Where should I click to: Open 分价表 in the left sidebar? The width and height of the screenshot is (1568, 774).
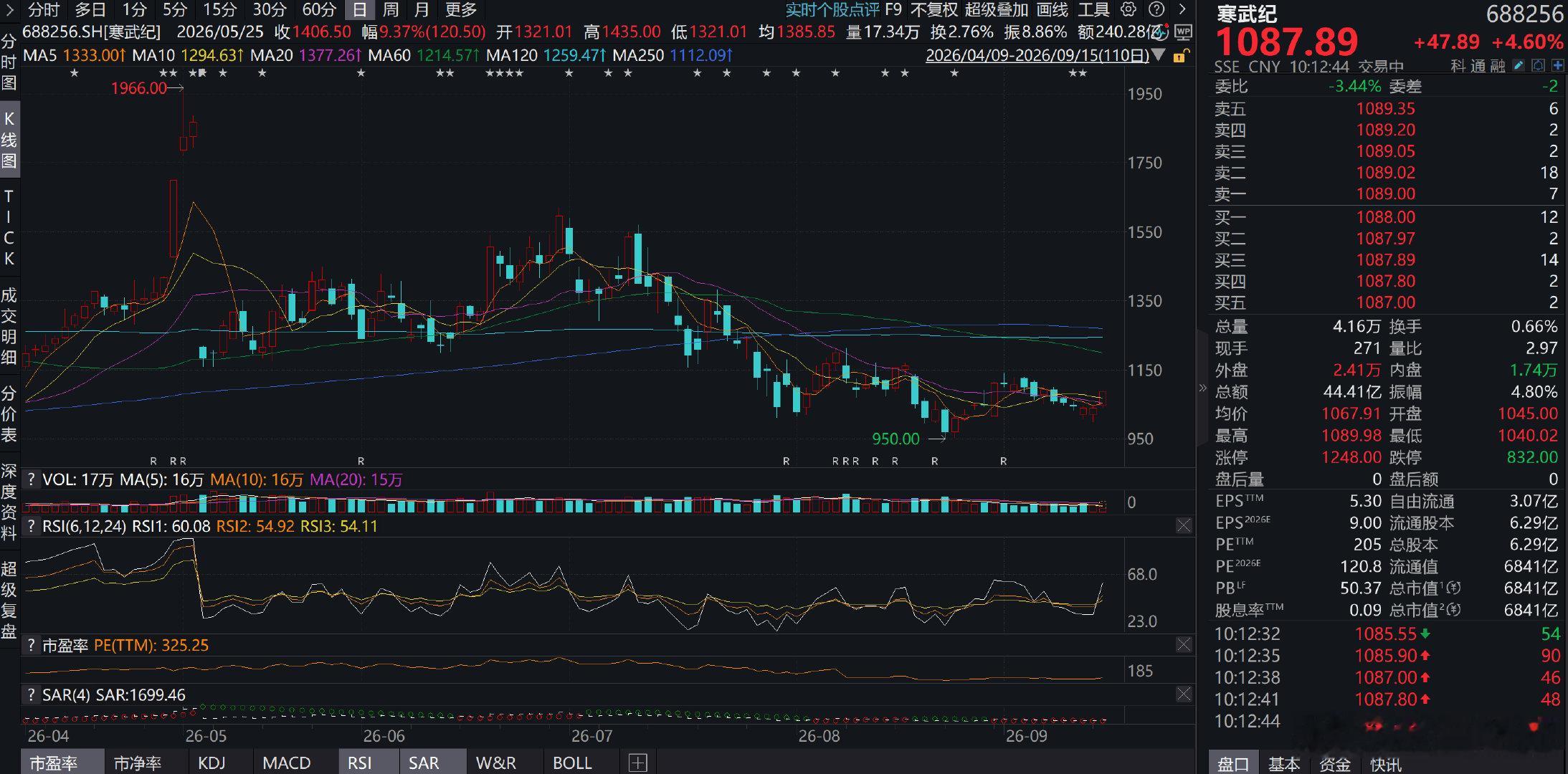pos(9,414)
